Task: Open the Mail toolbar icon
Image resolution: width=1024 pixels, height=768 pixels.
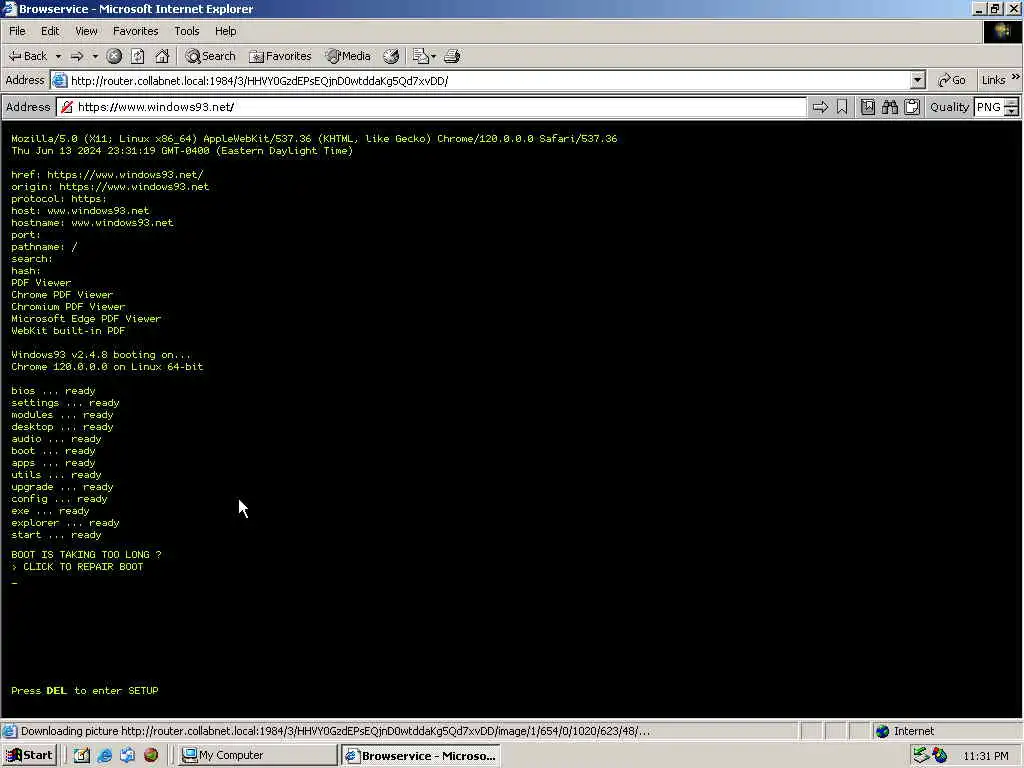Action: 421,56
